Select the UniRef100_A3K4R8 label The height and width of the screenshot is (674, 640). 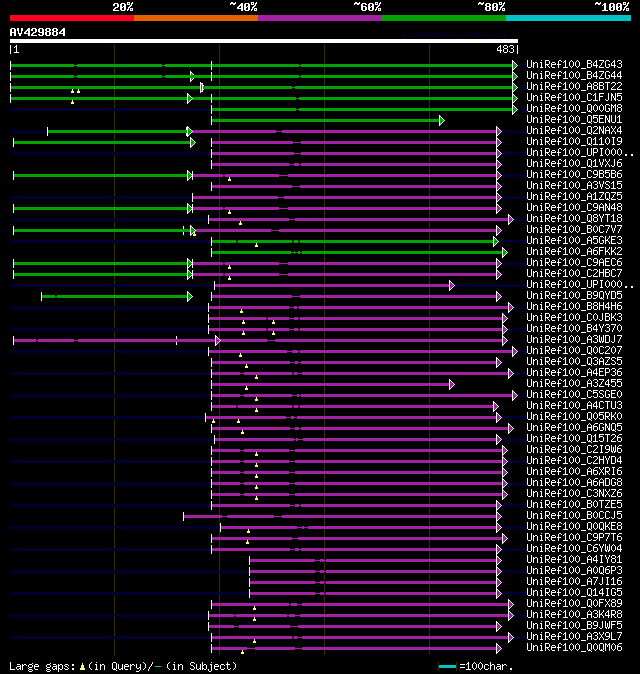(x=574, y=615)
